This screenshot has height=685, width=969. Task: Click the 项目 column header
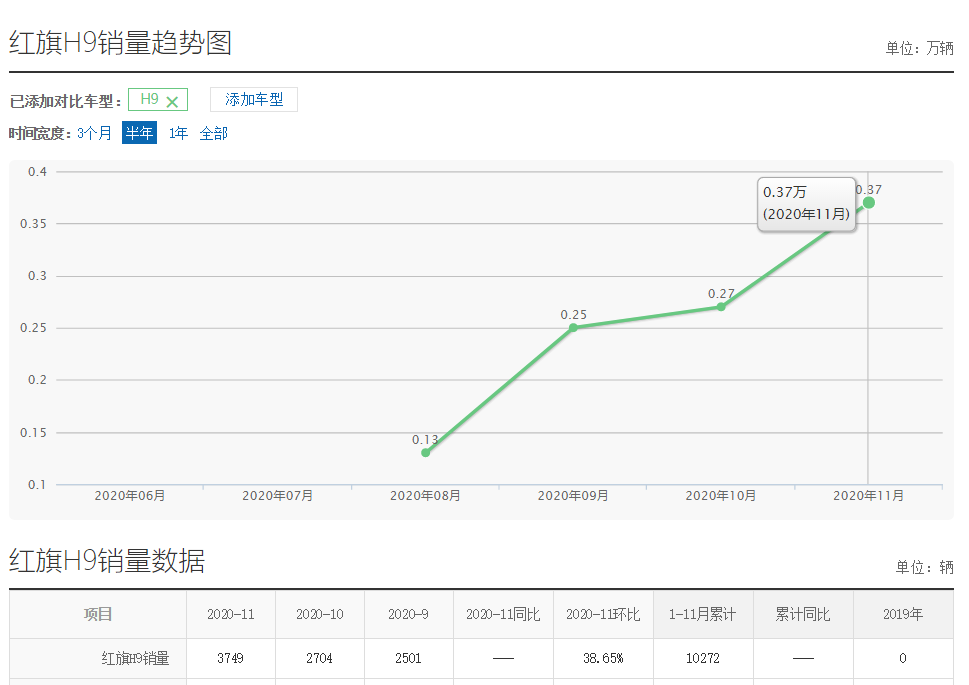pyautogui.click(x=98, y=614)
